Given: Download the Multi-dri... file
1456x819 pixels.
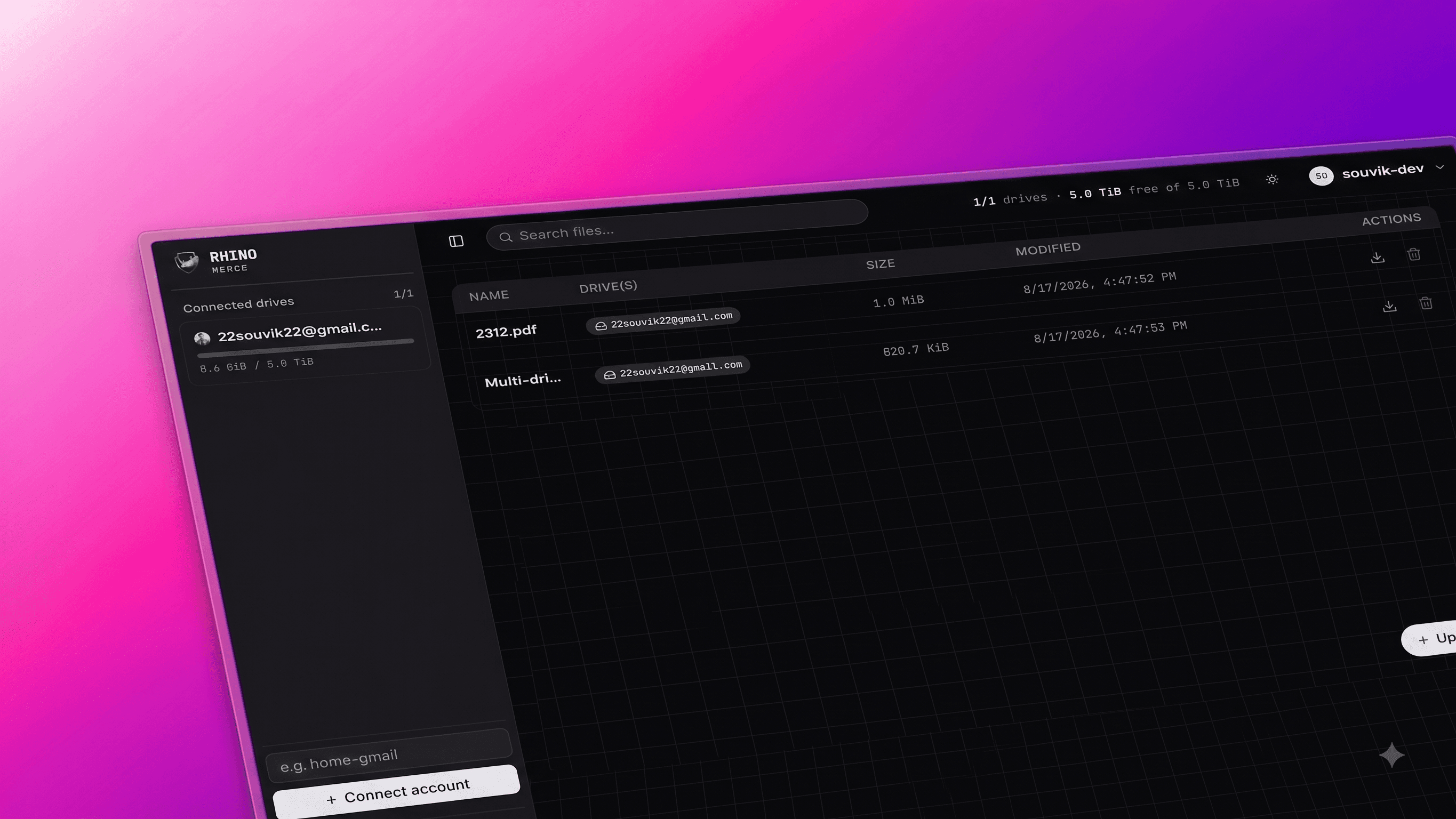Looking at the screenshot, I should pyautogui.click(x=1389, y=307).
